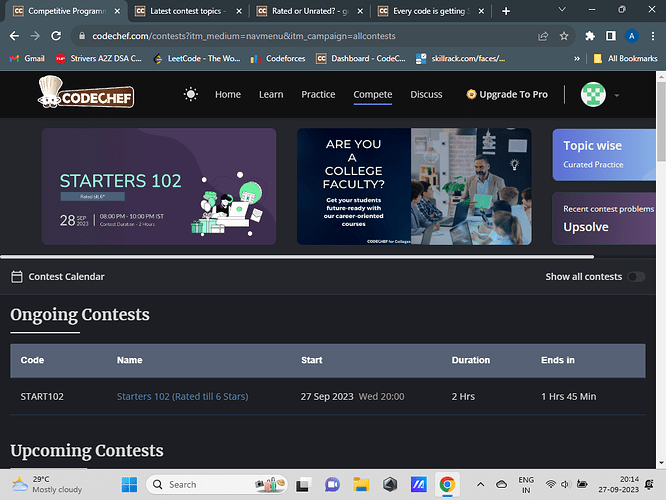Open the All Bookmarks folder
This screenshot has width=666, height=500.
626,59
